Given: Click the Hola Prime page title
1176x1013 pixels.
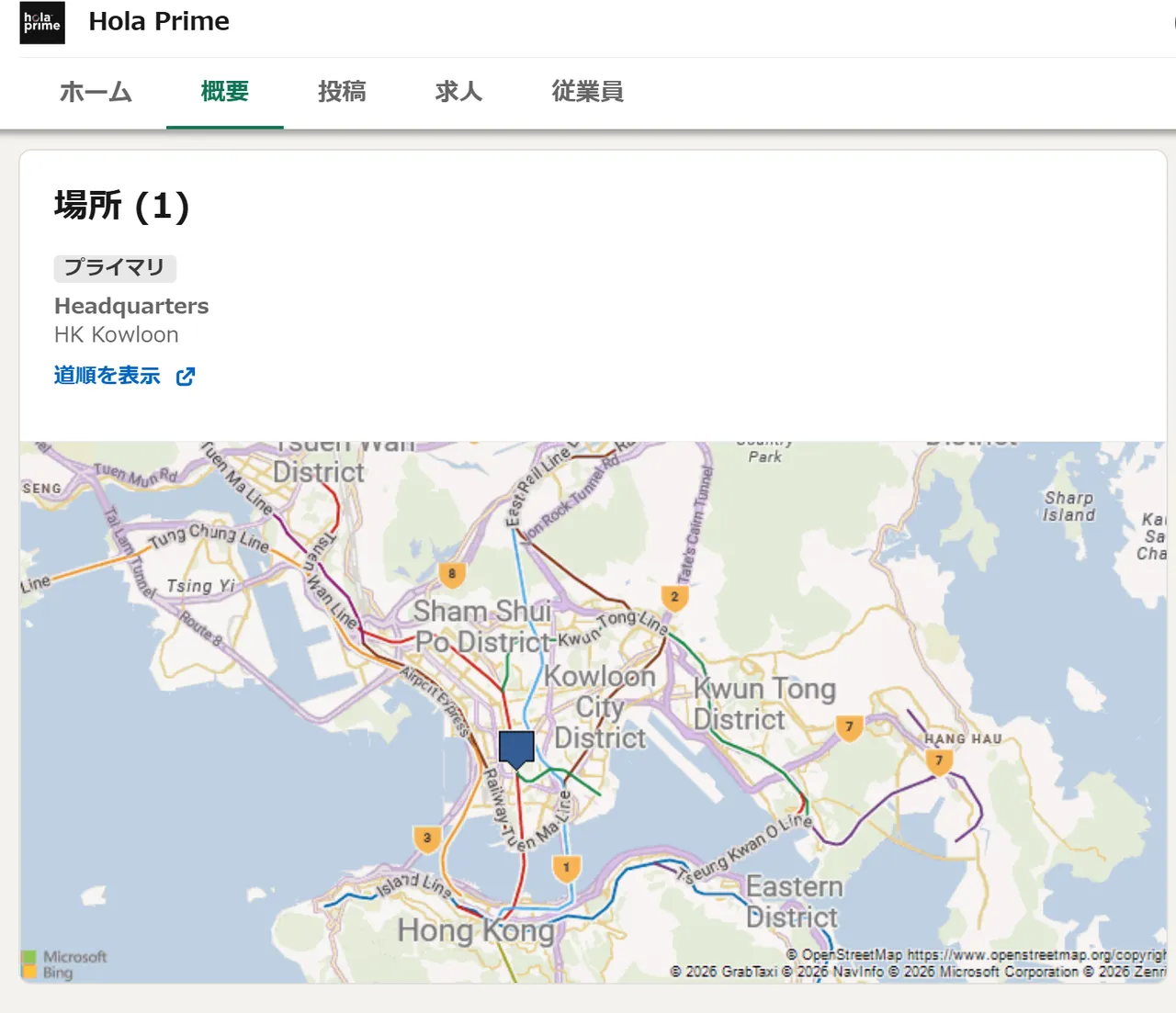Looking at the screenshot, I should [159, 21].
